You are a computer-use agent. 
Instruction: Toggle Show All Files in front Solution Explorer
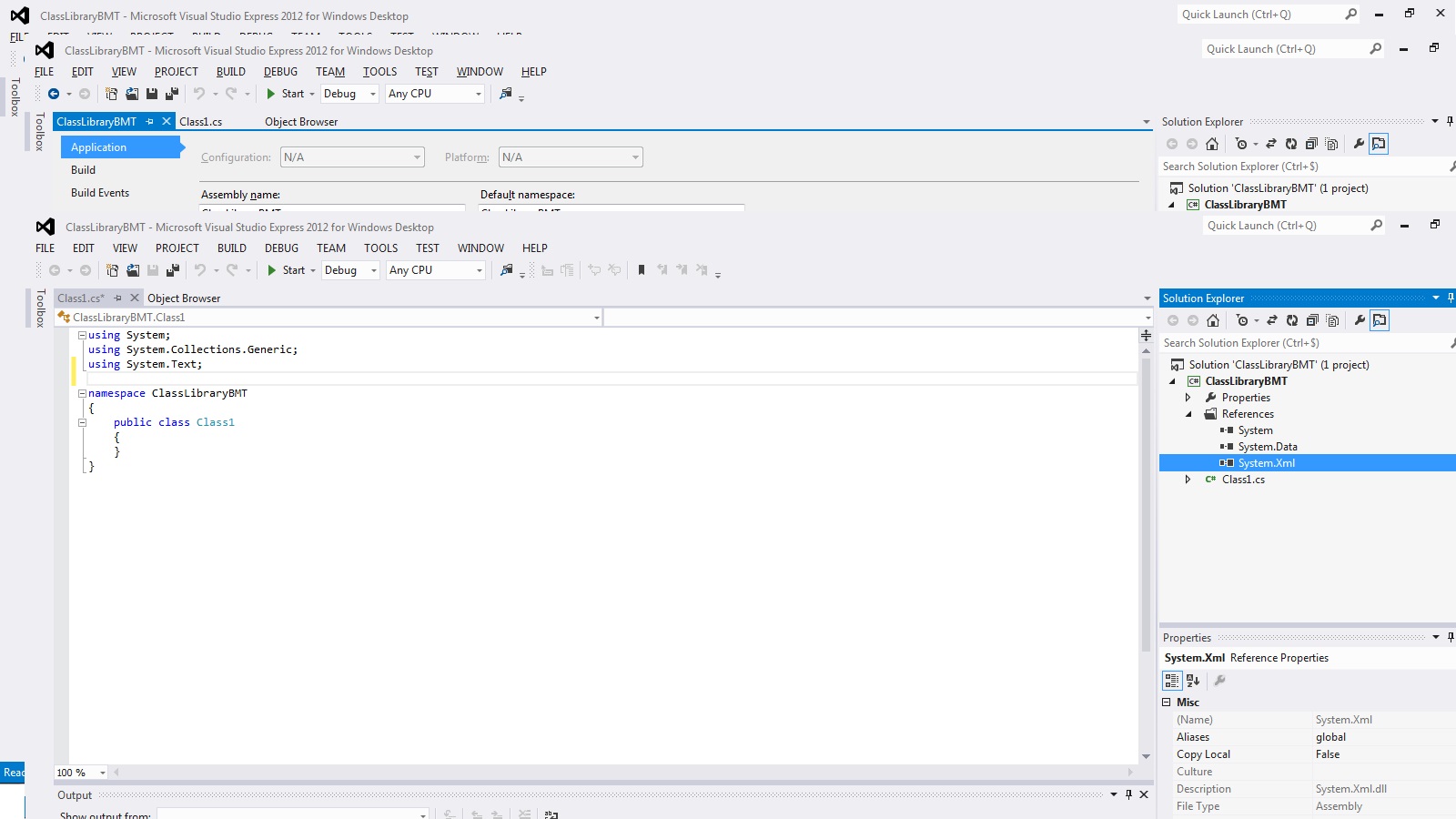coord(1332,320)
